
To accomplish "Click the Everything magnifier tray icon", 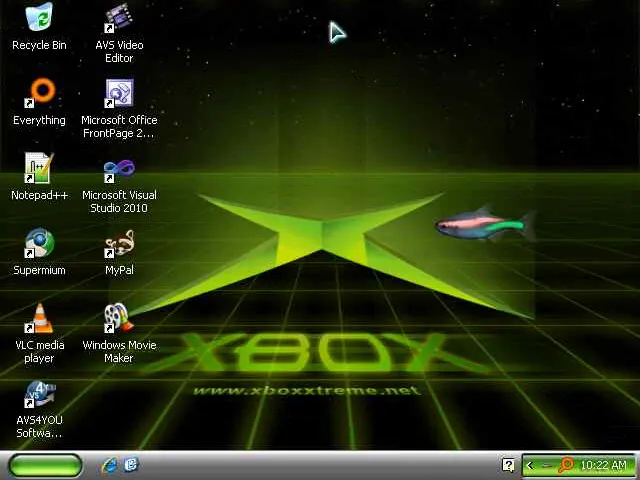I will [566, 465].
